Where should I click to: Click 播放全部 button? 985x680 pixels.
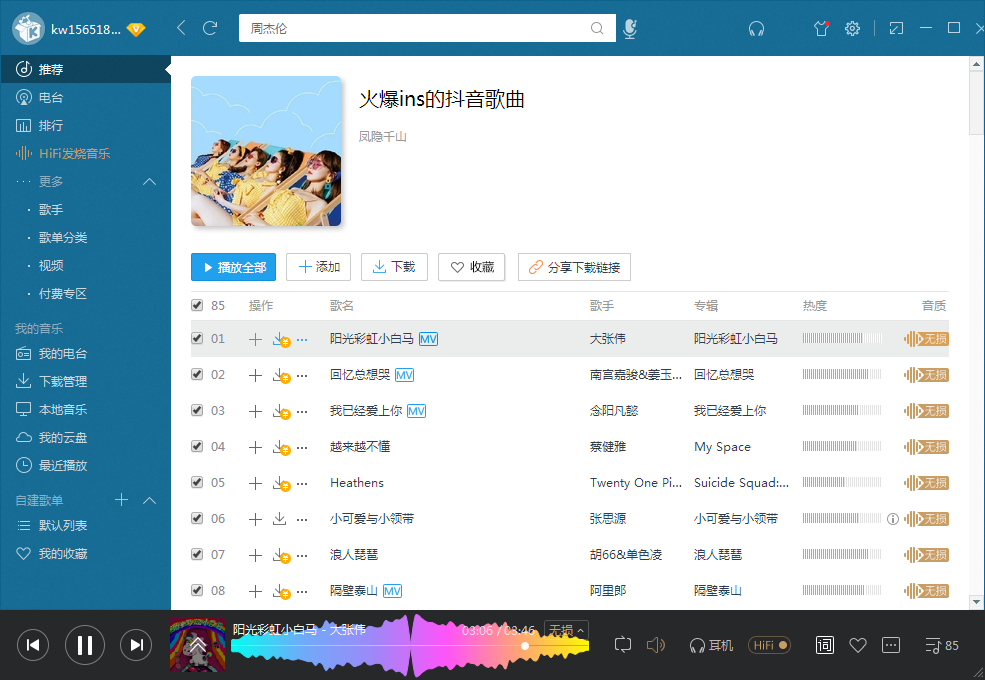coord(234,267)
